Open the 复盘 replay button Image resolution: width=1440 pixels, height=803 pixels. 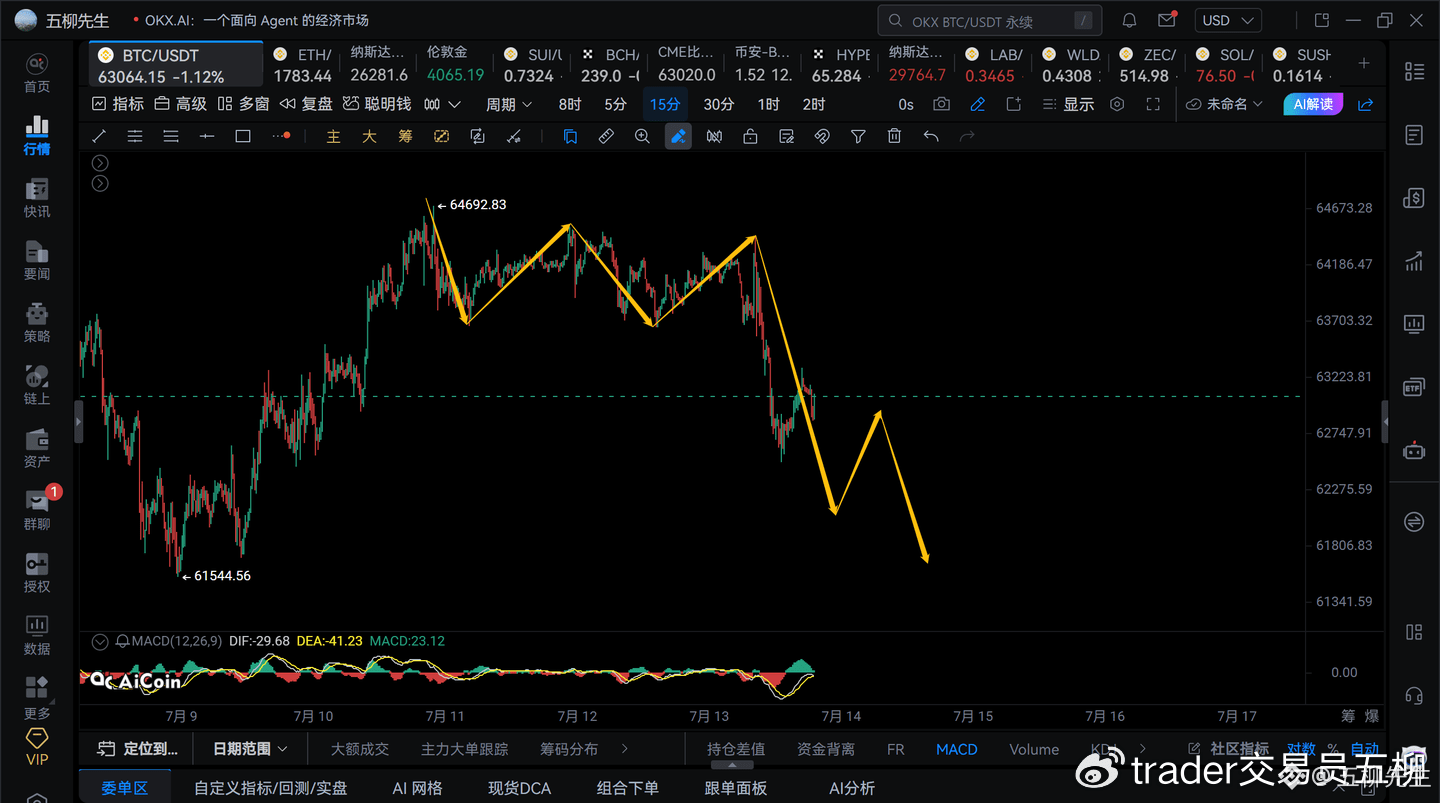tap(306, 104)
